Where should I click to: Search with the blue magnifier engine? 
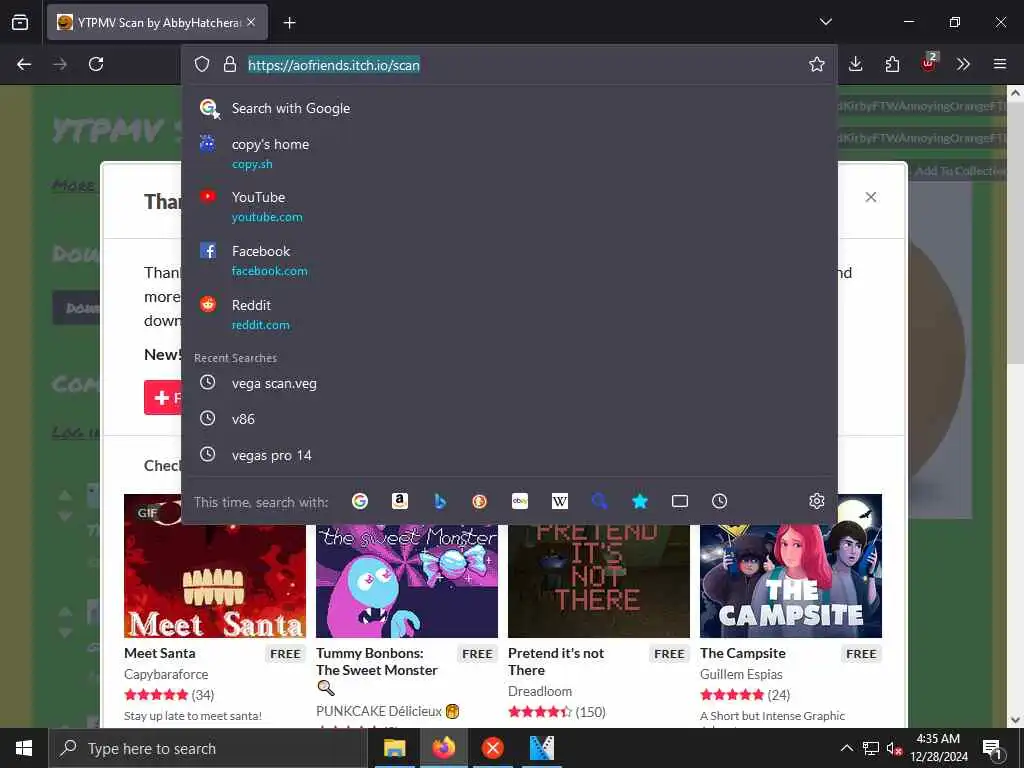pos(600,501)
